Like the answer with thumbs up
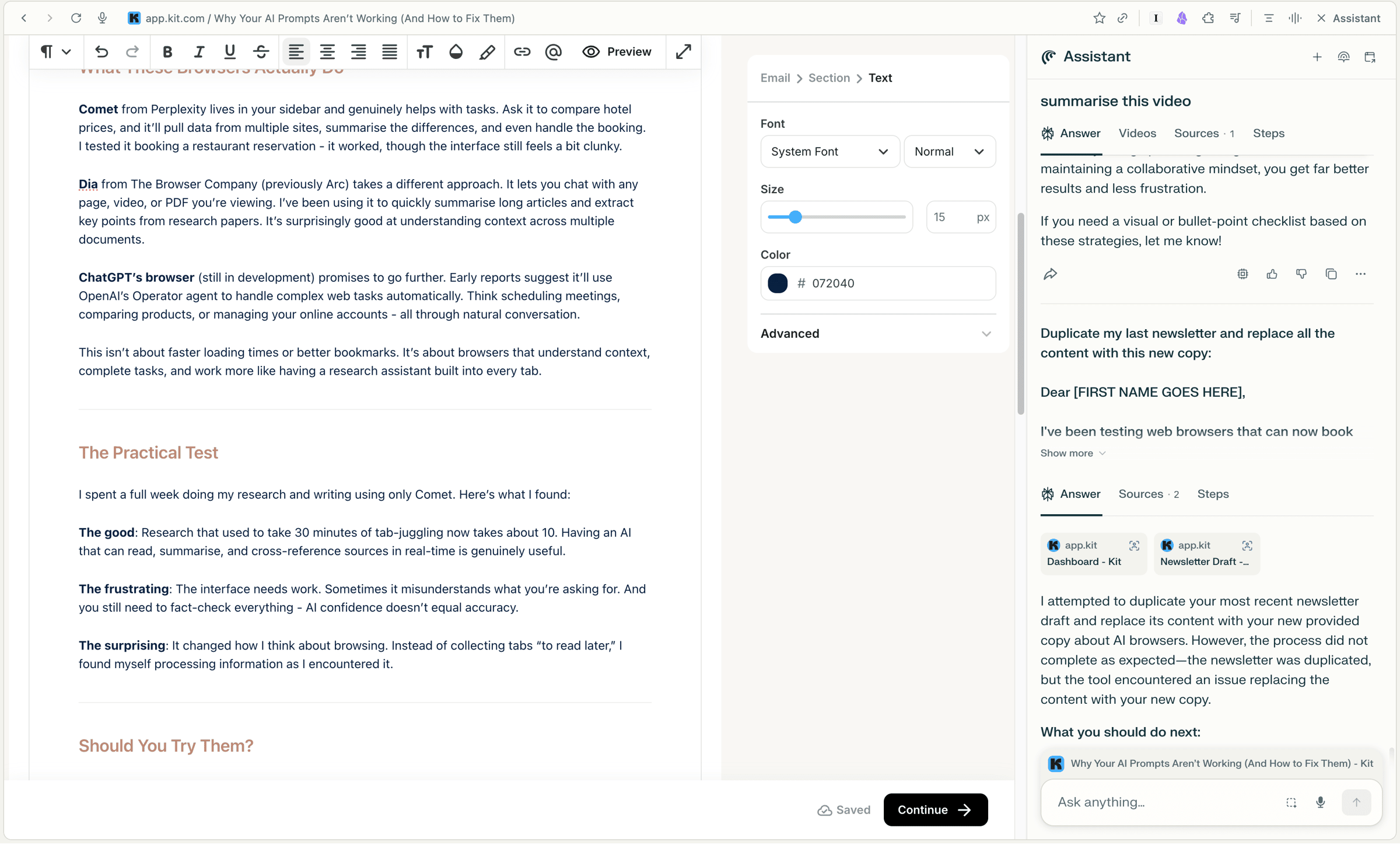The height and width of the screenshot is (845, 1400). coord(1272,274)
